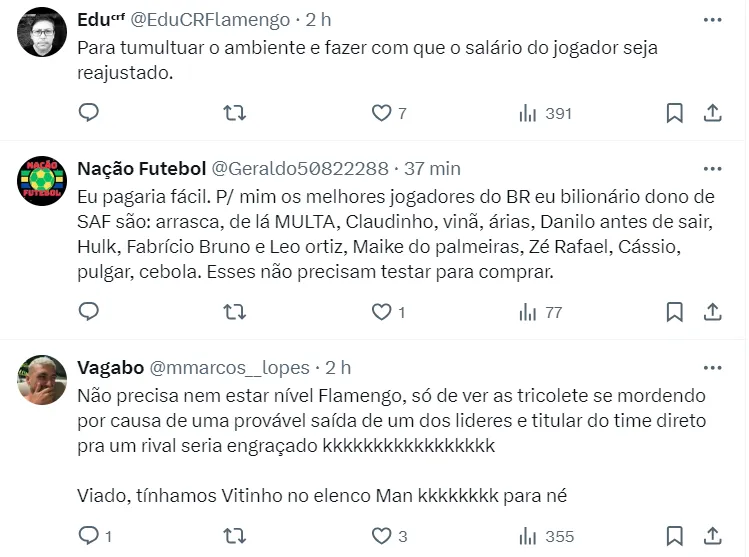Screen dimensions: 749x557
Task: Reply to EduCRFlamengo's tweet
Action: coord(89,113)
